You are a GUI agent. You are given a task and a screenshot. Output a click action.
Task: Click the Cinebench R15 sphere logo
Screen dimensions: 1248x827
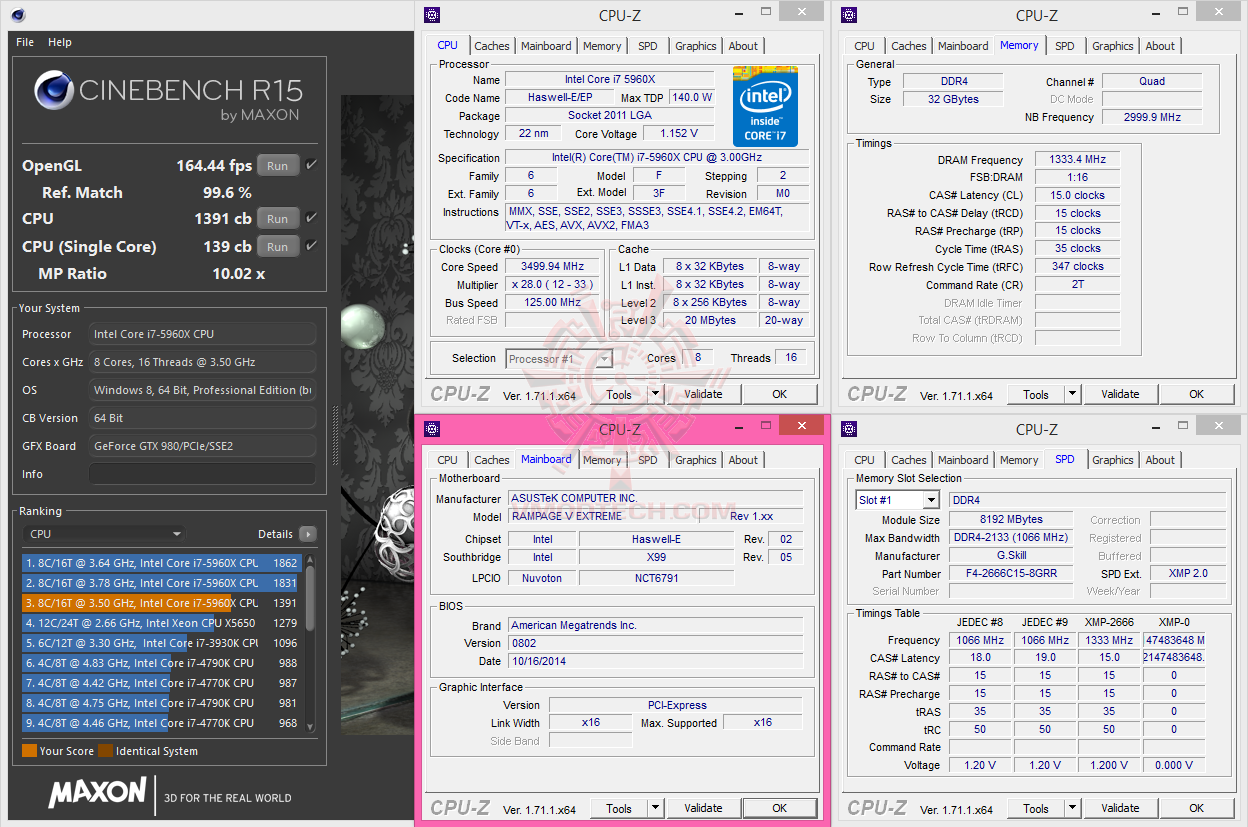54,91
